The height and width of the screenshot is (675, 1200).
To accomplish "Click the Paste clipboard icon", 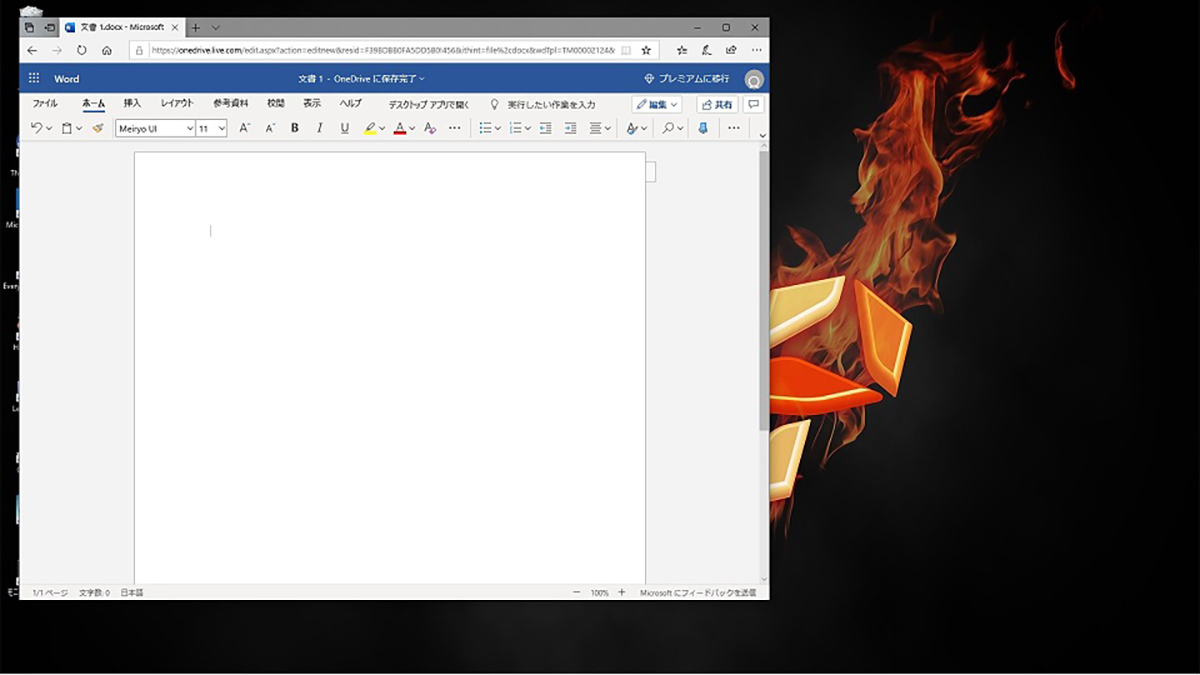I will 67,128.
